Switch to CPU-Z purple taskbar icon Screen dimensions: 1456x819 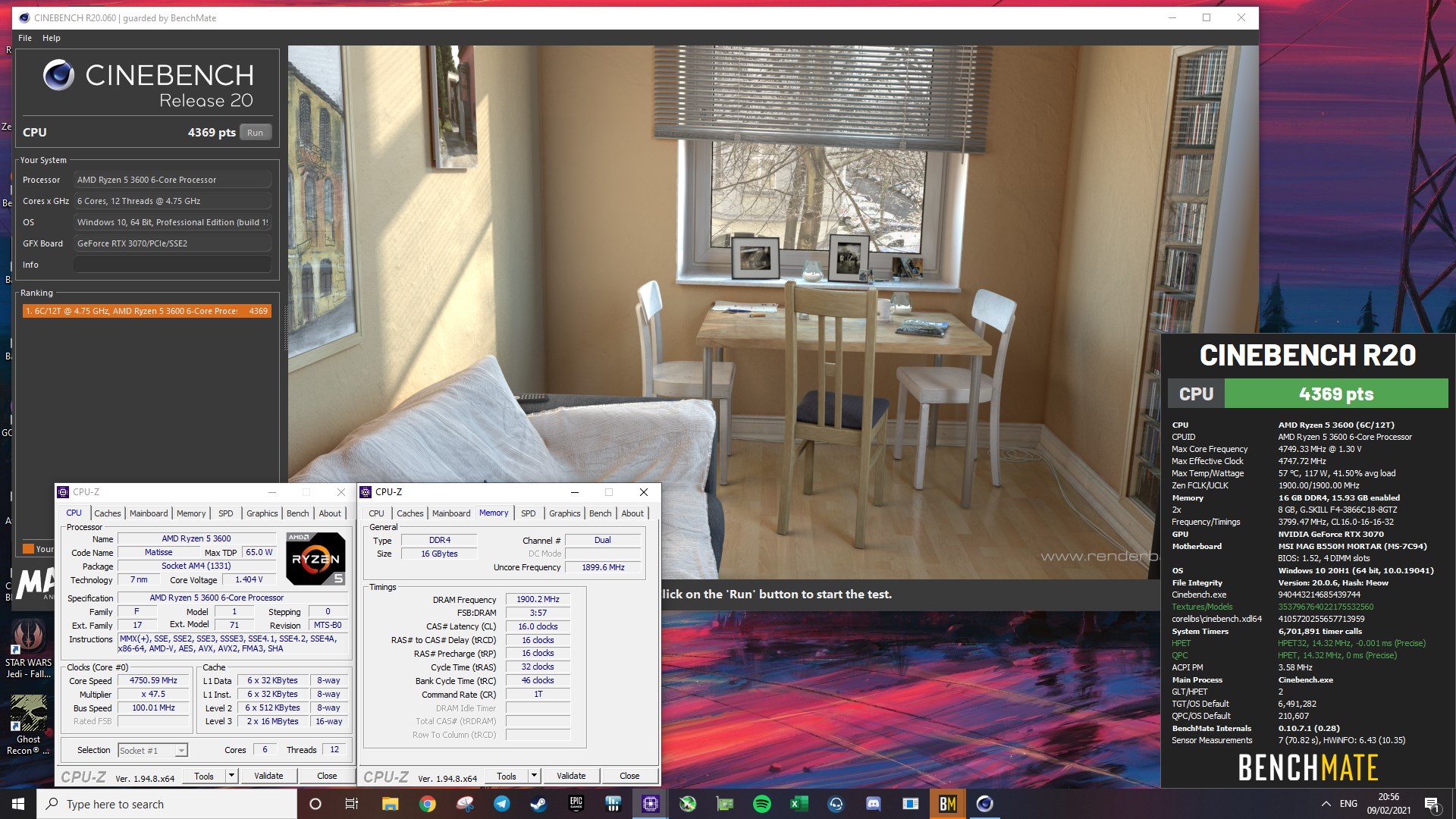click(650, 804)
